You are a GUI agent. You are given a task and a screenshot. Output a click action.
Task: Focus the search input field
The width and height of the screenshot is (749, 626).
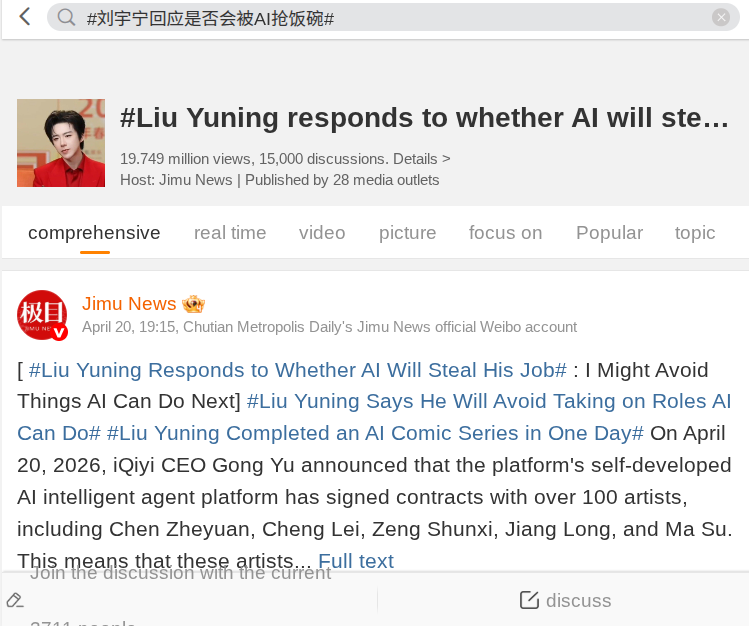coord(390,18)
